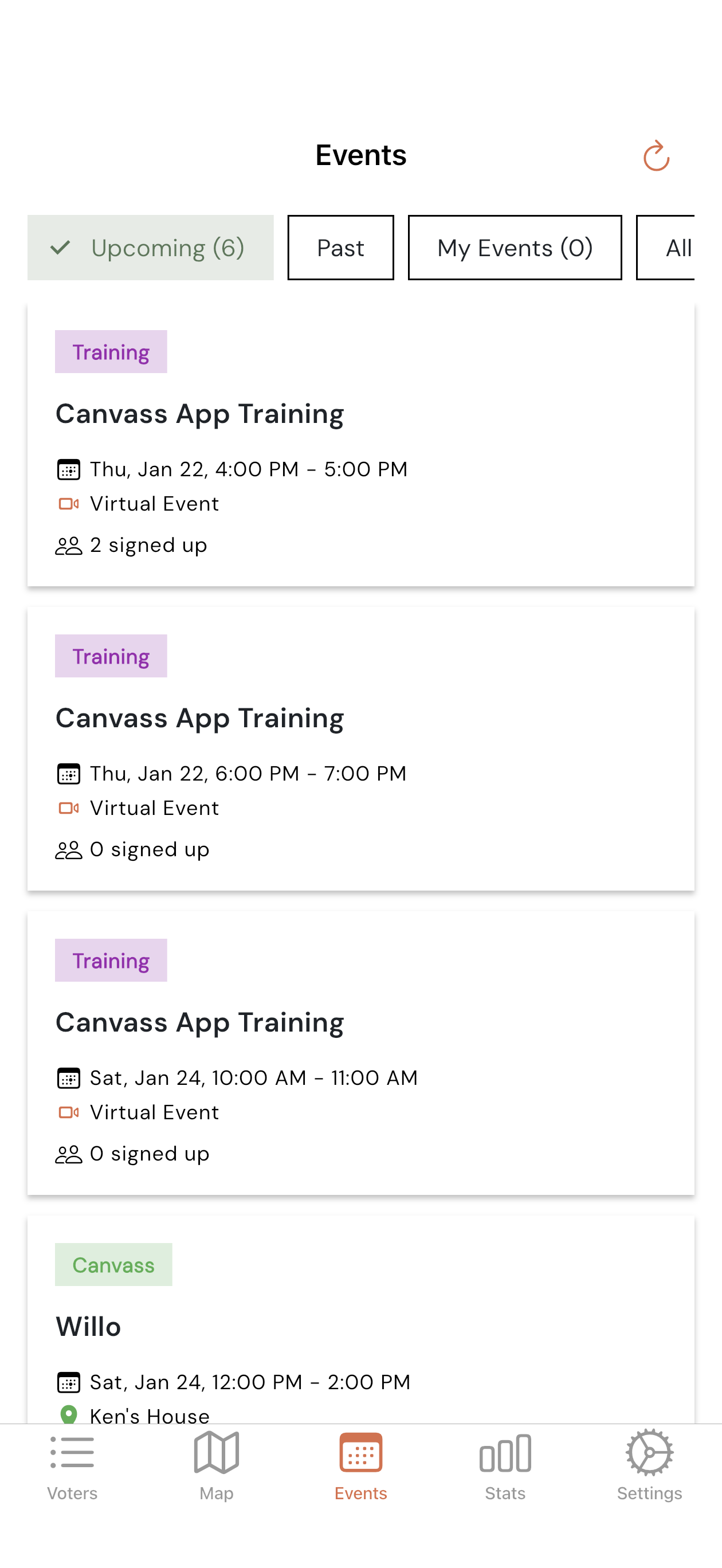
Task: Tap calendar icon on 4:00 PM training
Action: (x=68, y=469)
